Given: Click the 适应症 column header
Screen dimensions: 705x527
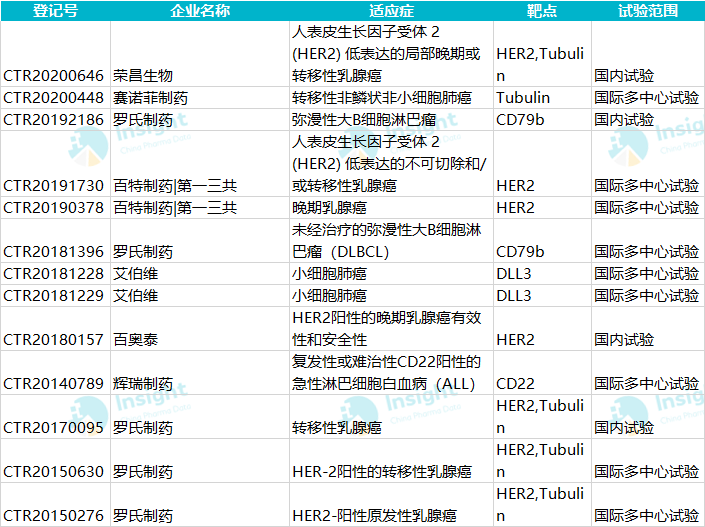Looking at the screenshot, I should [x=391, y=10].
